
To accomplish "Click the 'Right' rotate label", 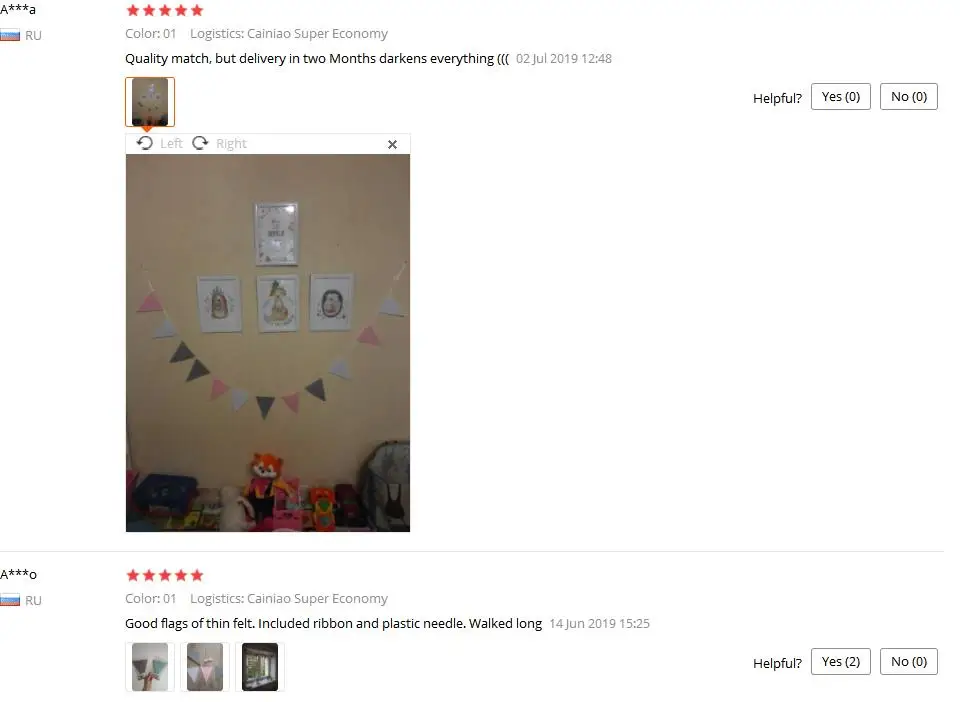I will point(231,144).
